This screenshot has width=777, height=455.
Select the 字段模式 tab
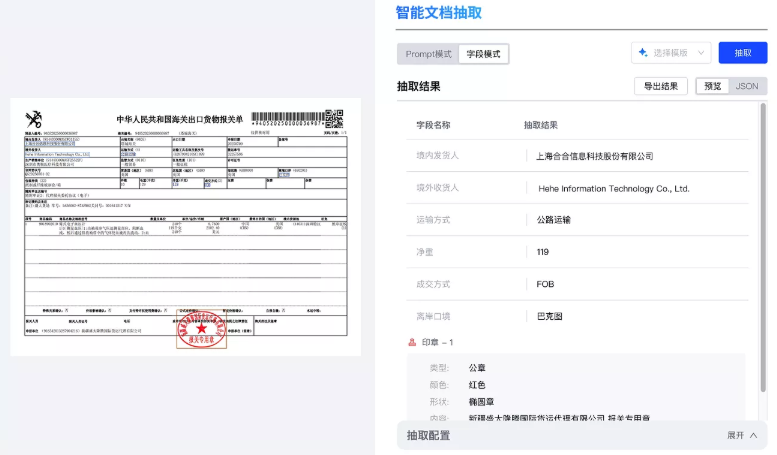(x=483, y=54)
